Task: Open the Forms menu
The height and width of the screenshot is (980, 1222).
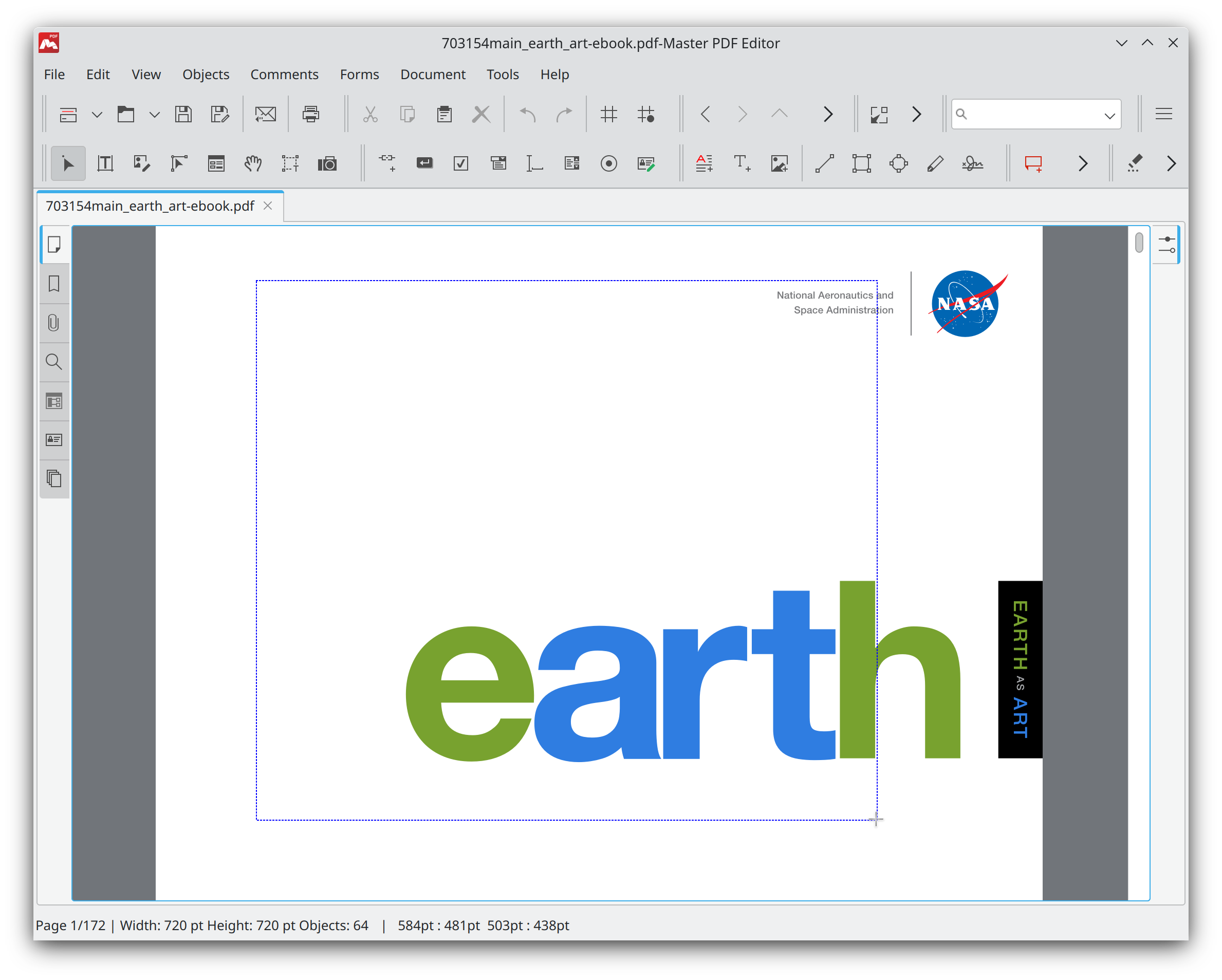Action: click(359, 74)
